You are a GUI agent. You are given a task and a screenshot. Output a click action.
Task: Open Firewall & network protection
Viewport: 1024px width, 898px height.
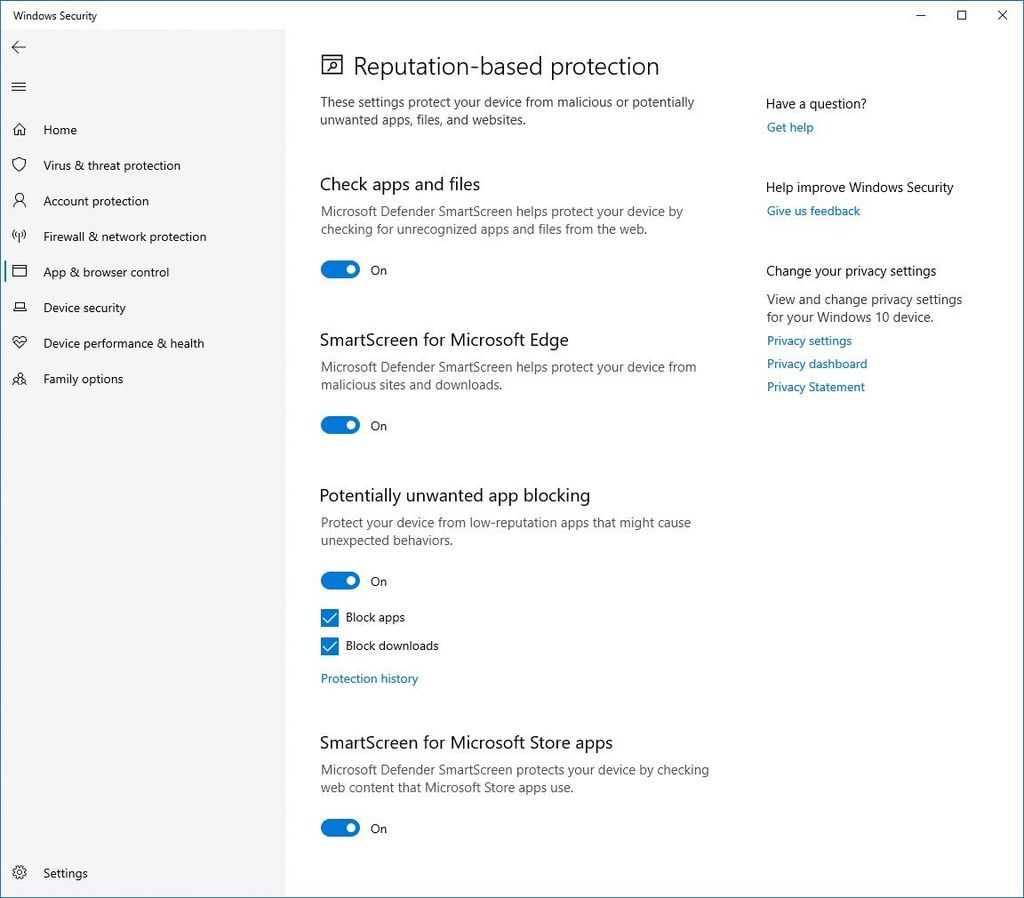click(19, 236)
